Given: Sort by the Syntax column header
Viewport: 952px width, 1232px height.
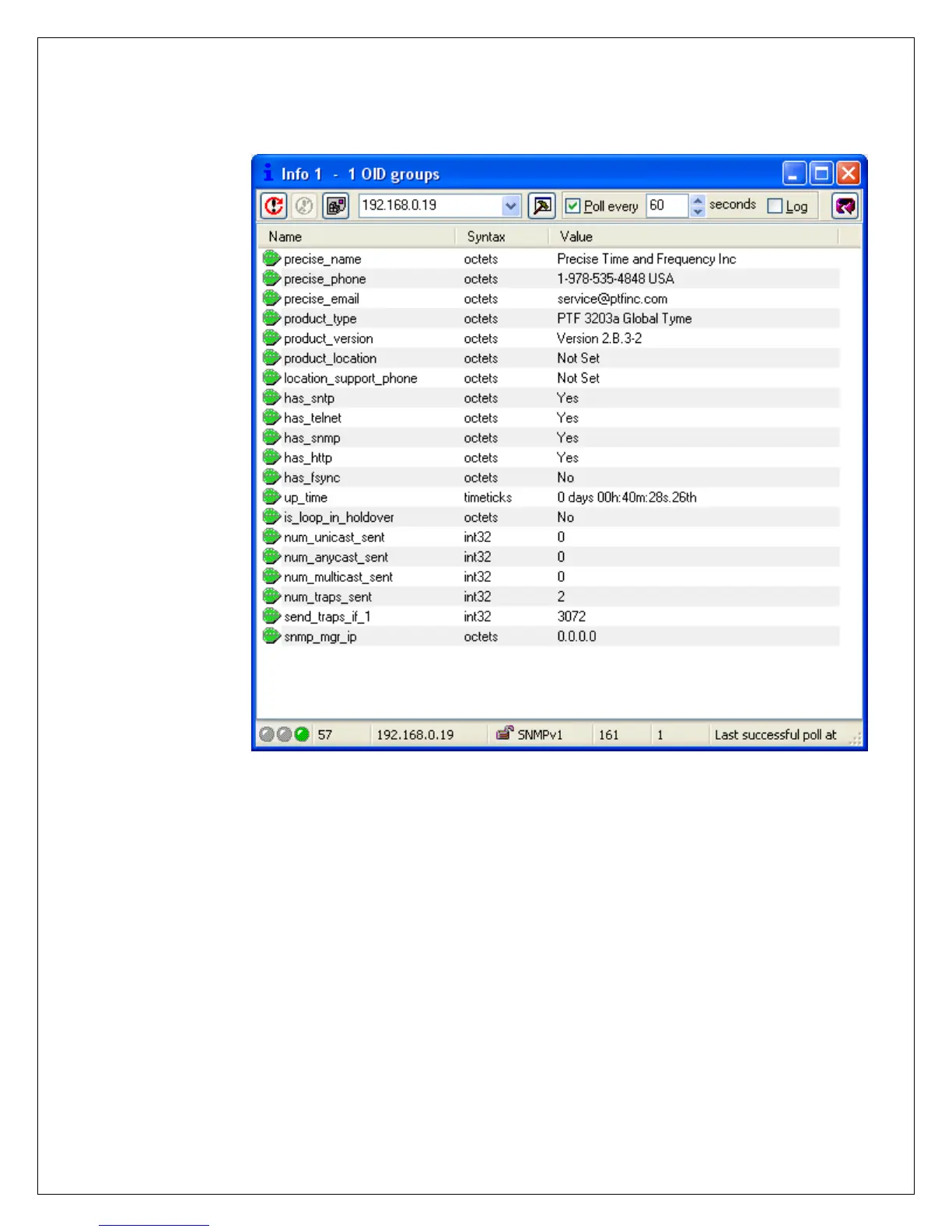Looking at the screenshot, I should pos(502,236).
